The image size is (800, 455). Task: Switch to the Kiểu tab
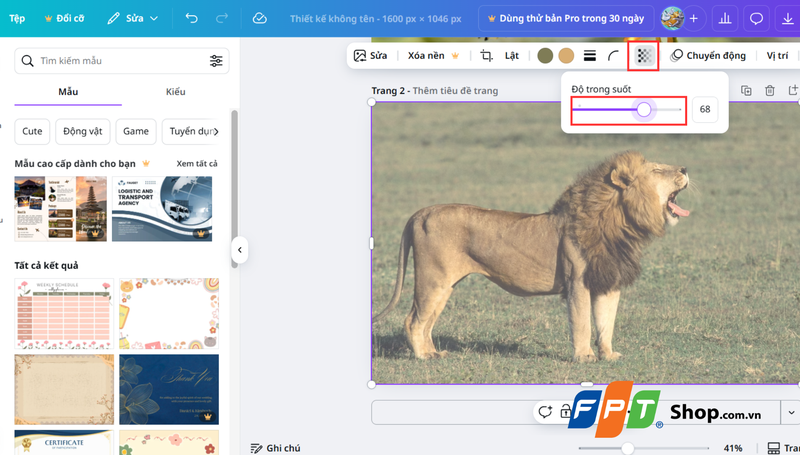[176, 92]
